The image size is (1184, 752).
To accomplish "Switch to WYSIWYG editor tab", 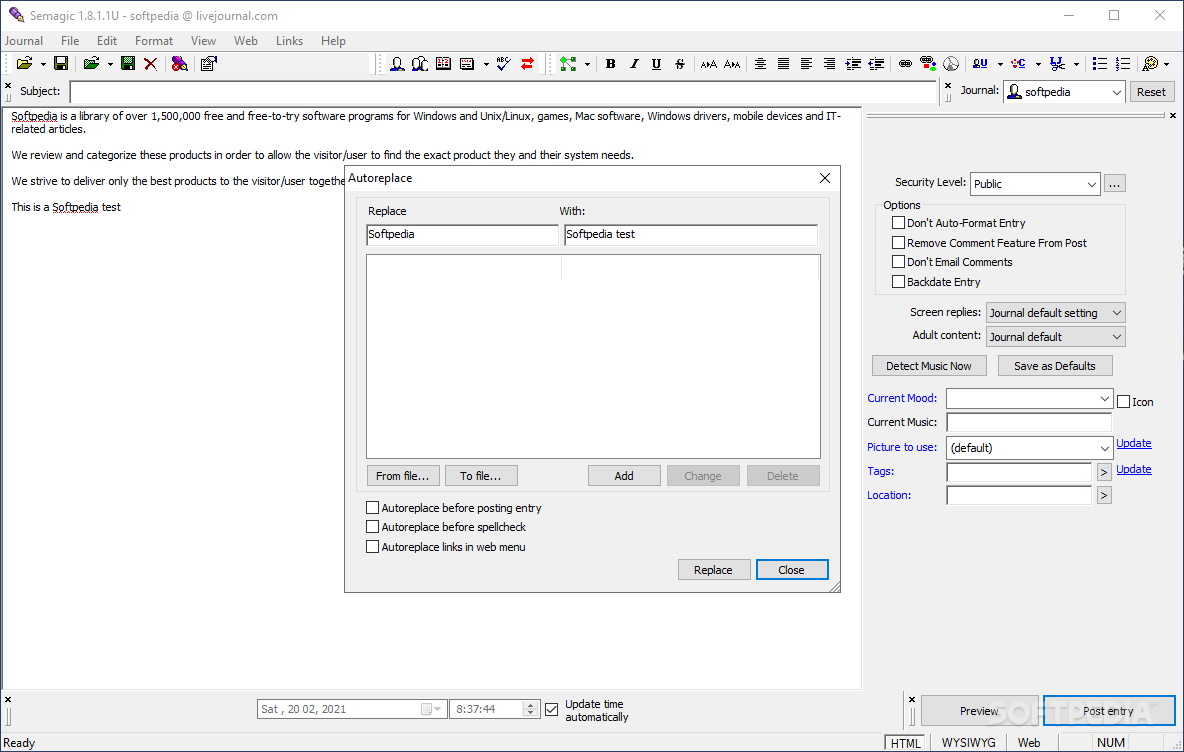I will [968, 743].
